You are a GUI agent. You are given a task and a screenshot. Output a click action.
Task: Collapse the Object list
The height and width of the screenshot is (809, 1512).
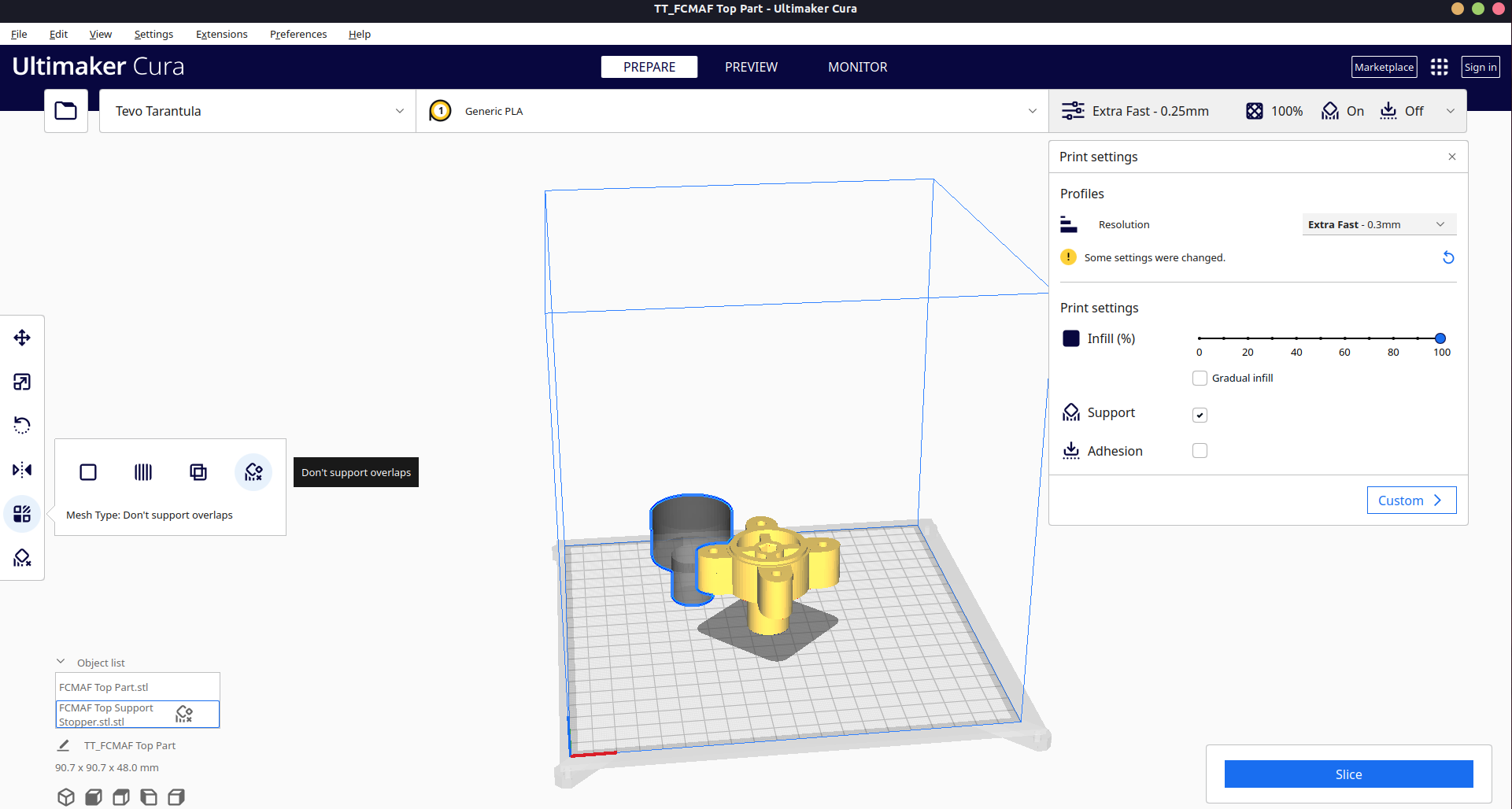click(x=61, y=662)
